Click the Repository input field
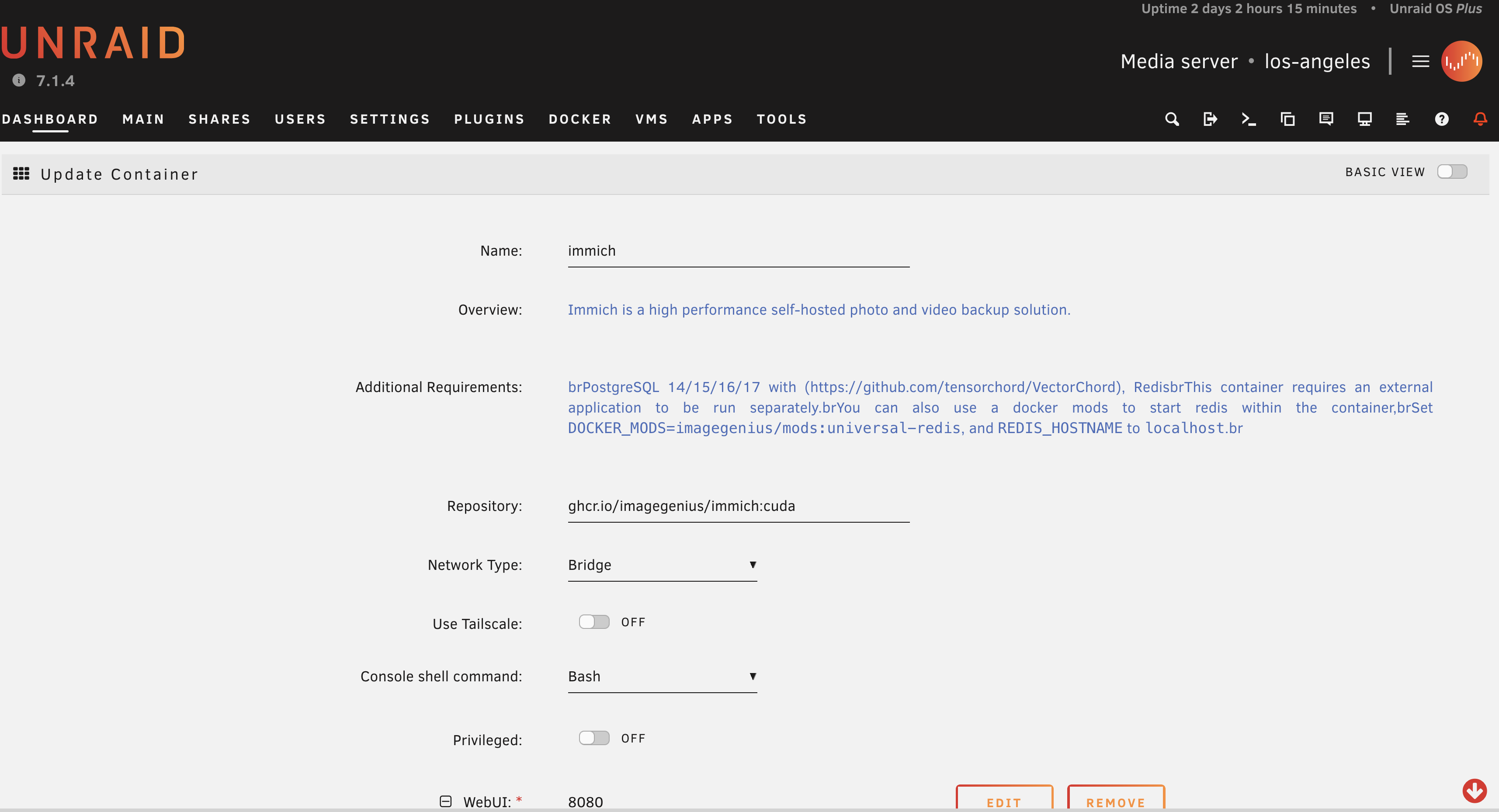 [x=738, y=506]
